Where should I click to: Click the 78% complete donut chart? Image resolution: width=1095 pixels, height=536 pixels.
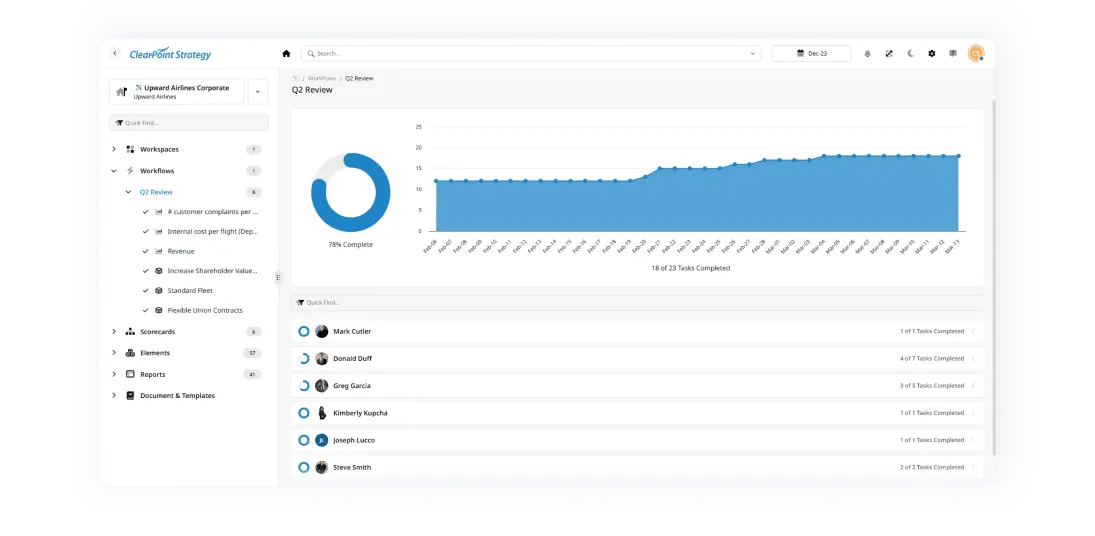(351, 193)
